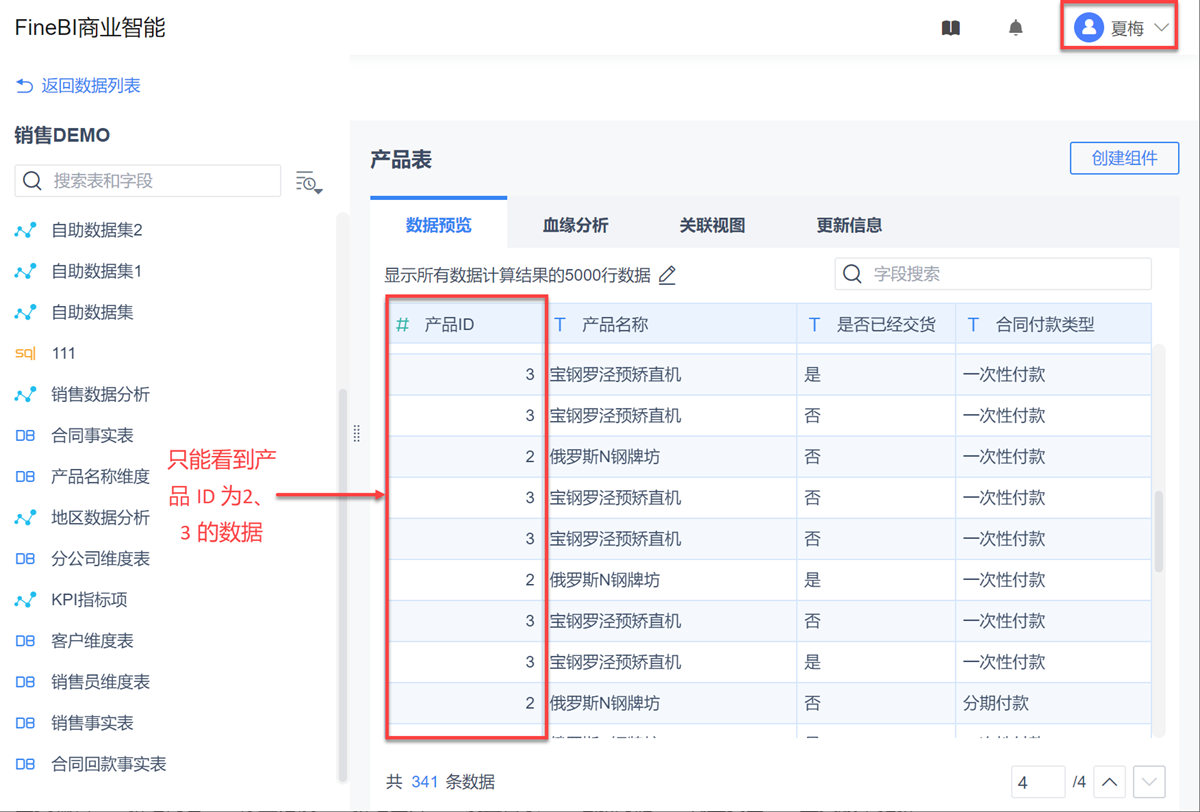Click the data table vertical scrollbar
The width and height of the screenshot is (1200, 812).
[1159, 532]
